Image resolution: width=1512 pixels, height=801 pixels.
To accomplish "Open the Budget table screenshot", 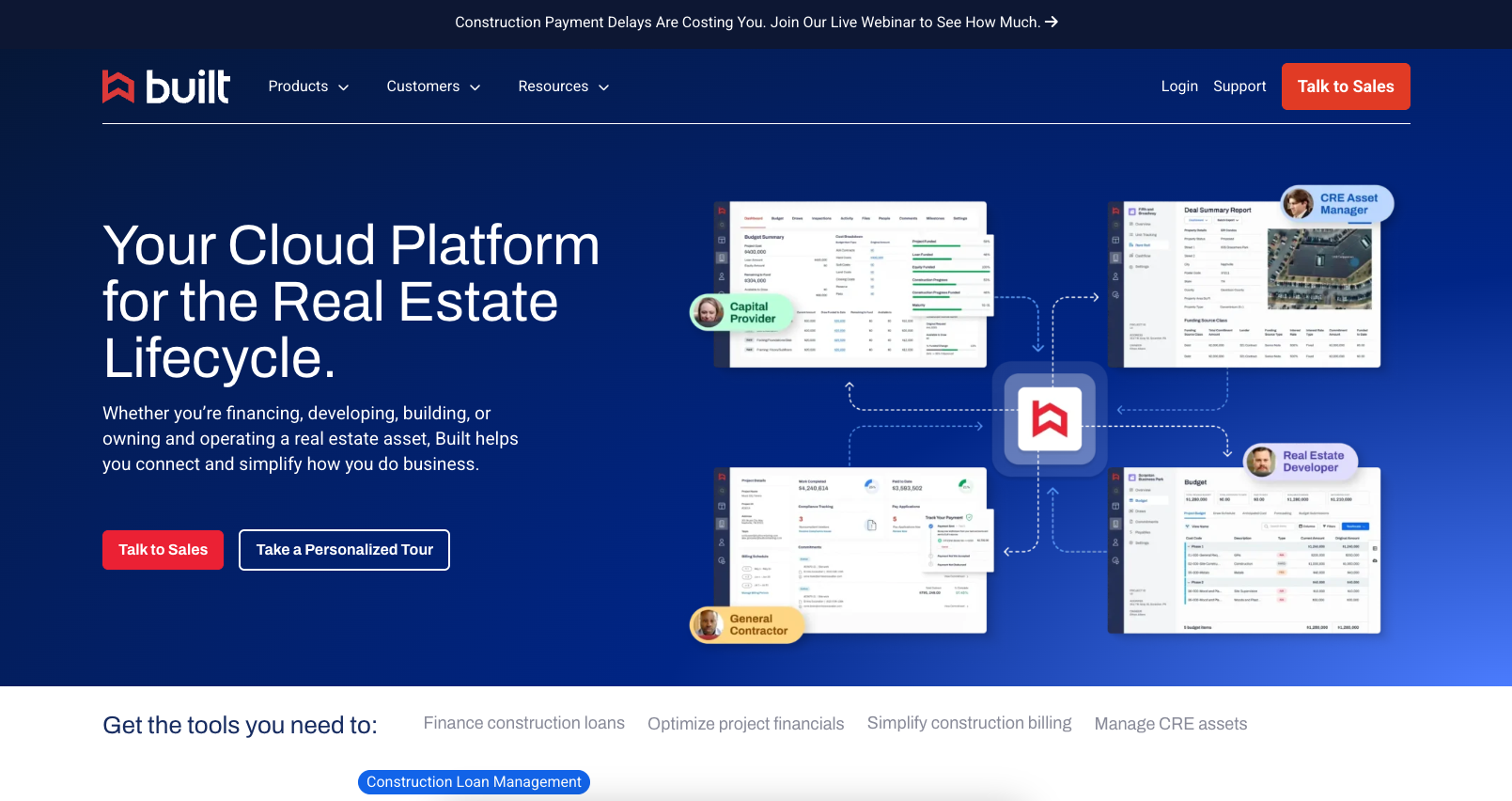I will [x=1244, y=551].
